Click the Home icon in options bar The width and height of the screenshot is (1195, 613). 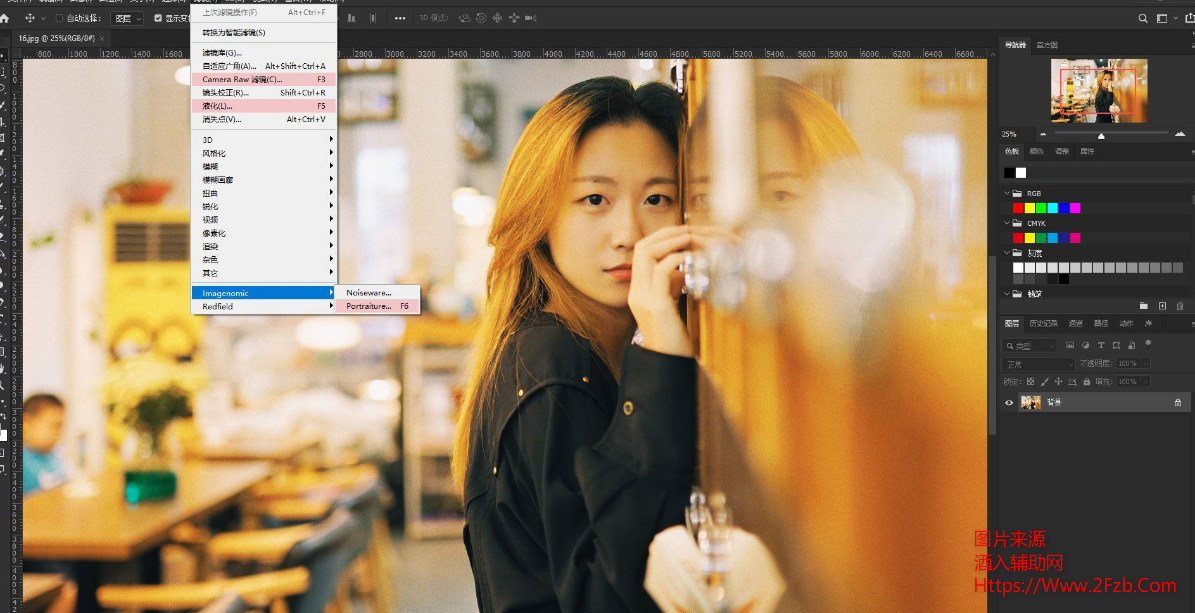tap(5, 18)
